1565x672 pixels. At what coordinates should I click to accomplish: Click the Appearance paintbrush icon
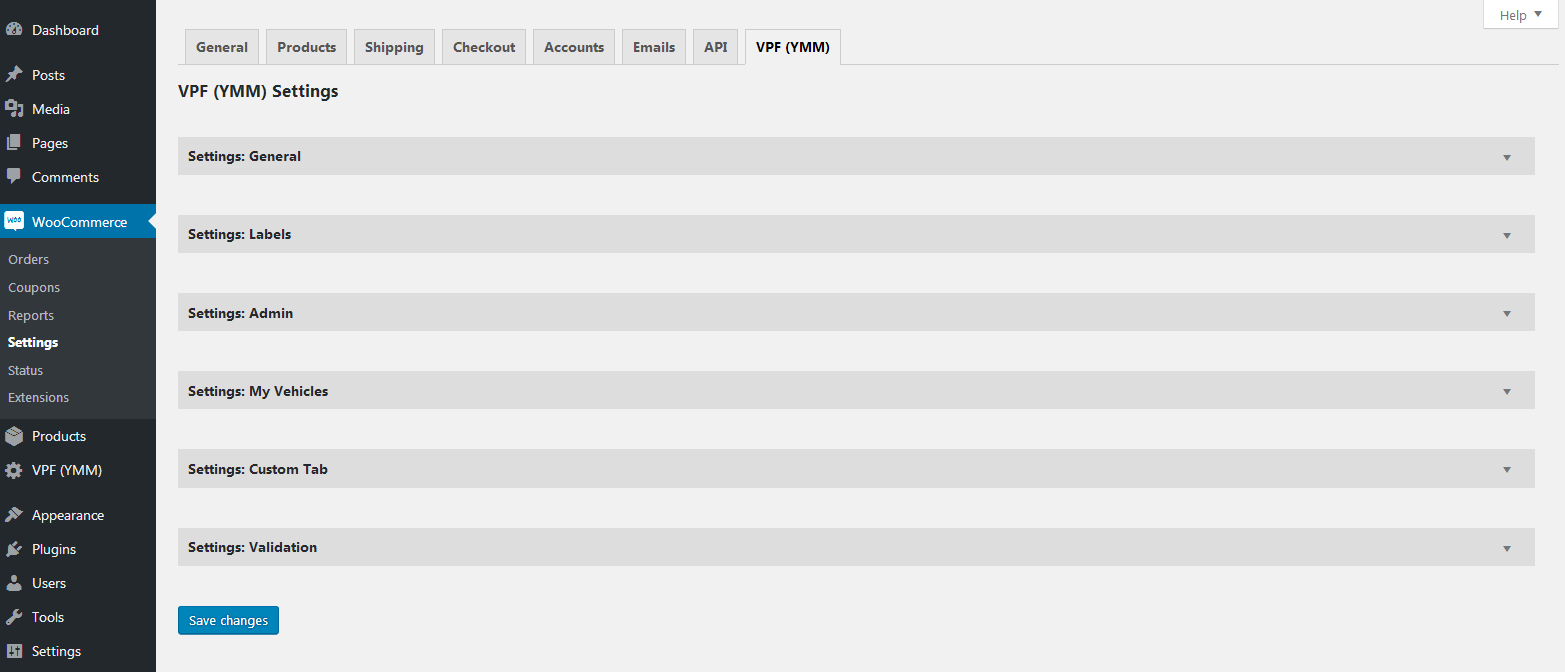coord(14,515)
